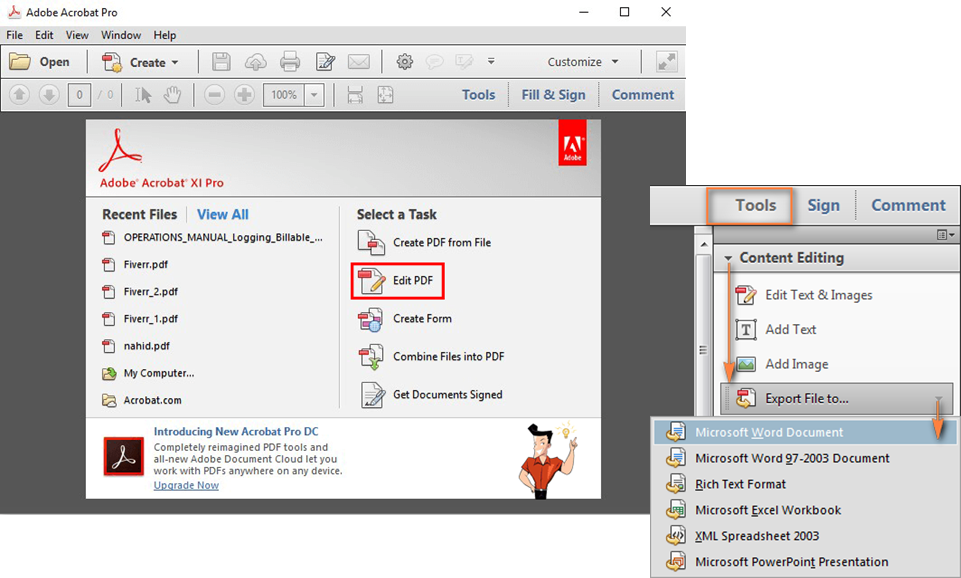The image size is (961, 578).
Task: Click the Acrobat.com entry
Action: pyautogui.click(x=142, y=400)
